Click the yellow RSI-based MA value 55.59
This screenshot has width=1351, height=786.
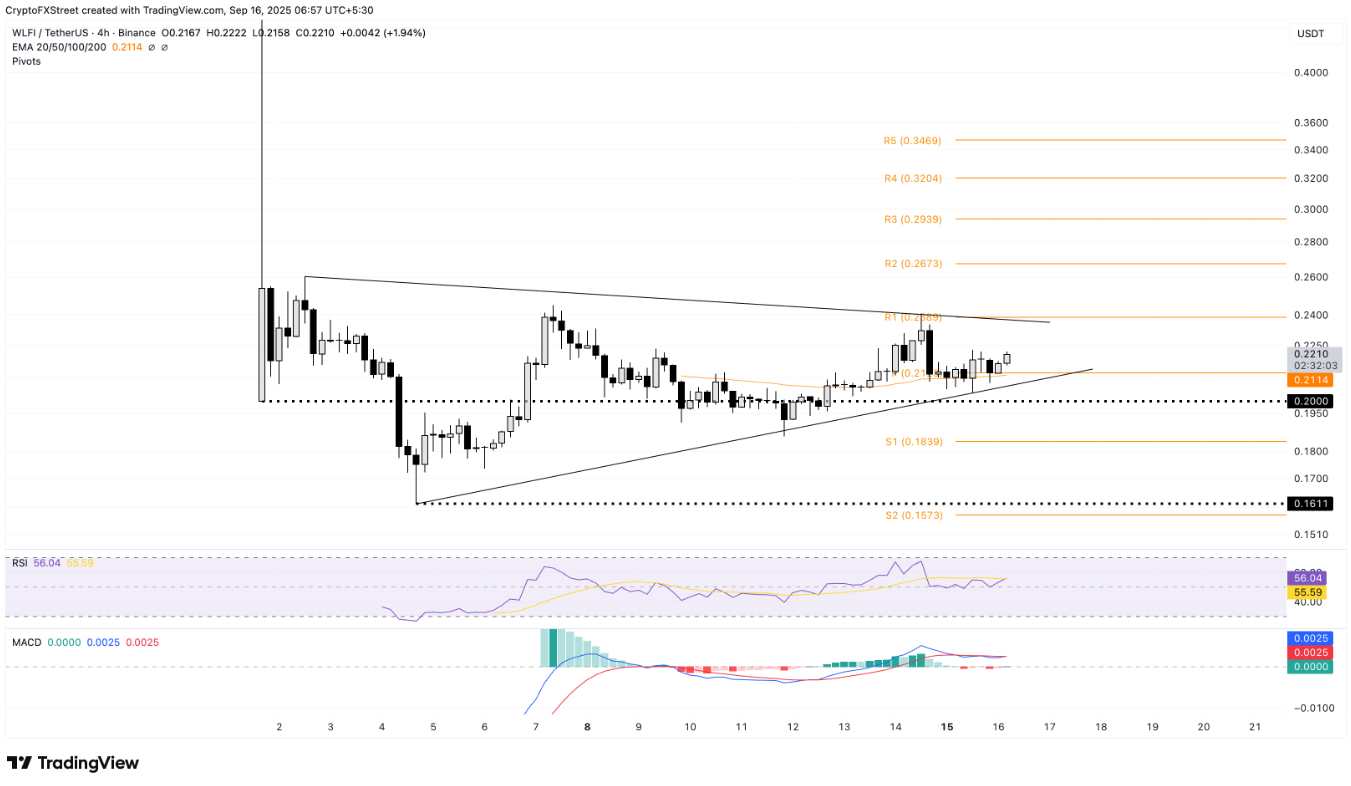(80, 562)
